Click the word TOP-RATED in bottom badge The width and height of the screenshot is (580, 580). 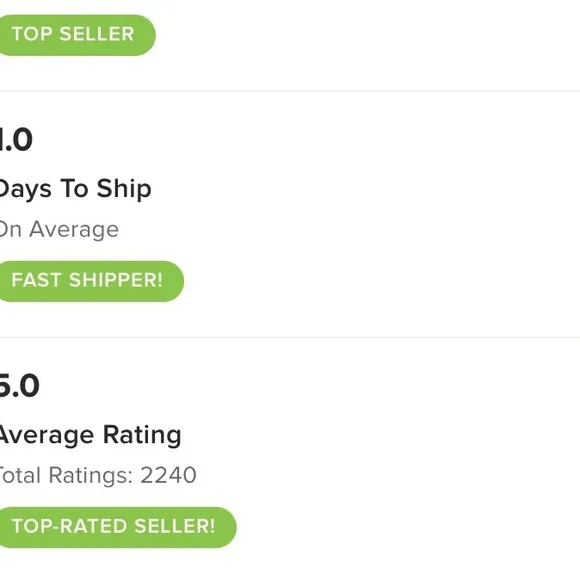point(70,526)
